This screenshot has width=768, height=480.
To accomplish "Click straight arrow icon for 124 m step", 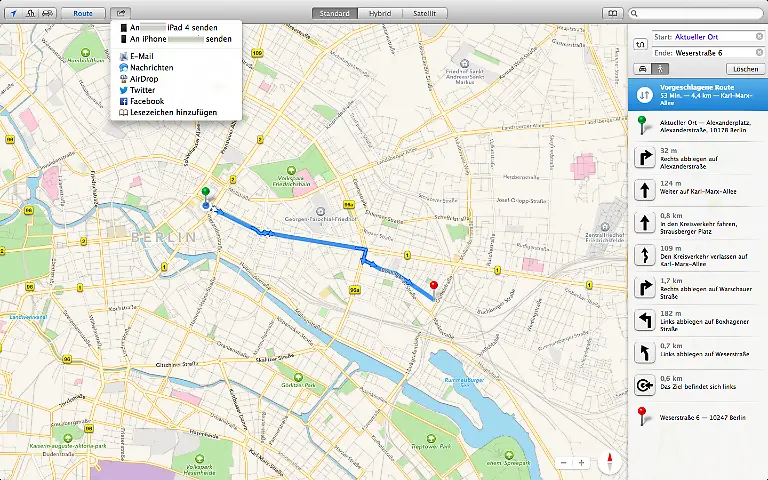I will 645,190.
